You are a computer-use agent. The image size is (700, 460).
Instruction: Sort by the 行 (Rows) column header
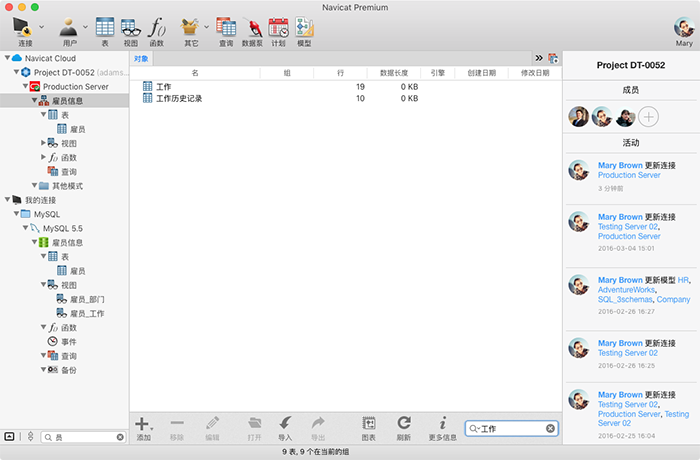tap(340, 73)
